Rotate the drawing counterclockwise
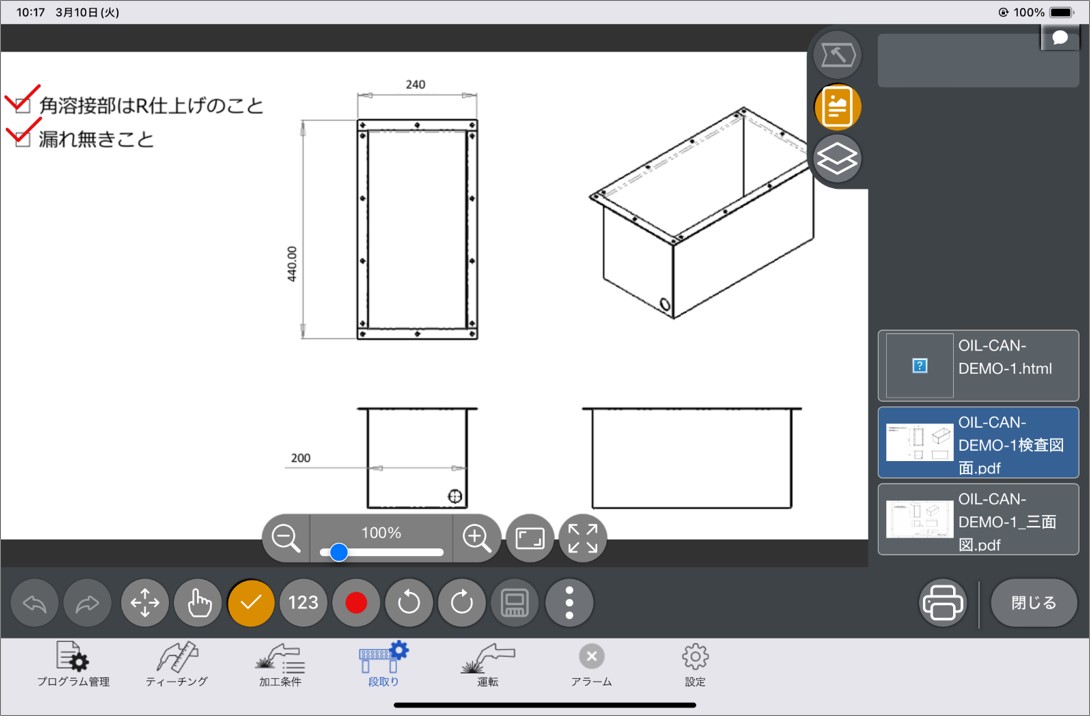The image size is (1090, 716). click(x=410, y=602)
